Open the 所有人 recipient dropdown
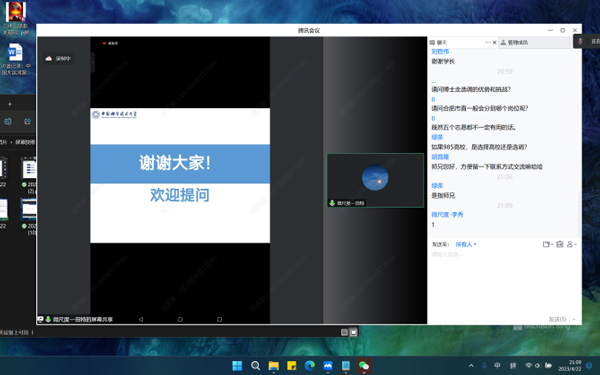Image resolution: width=600 pixels, height=375 pixels. [x=466, y=245]
